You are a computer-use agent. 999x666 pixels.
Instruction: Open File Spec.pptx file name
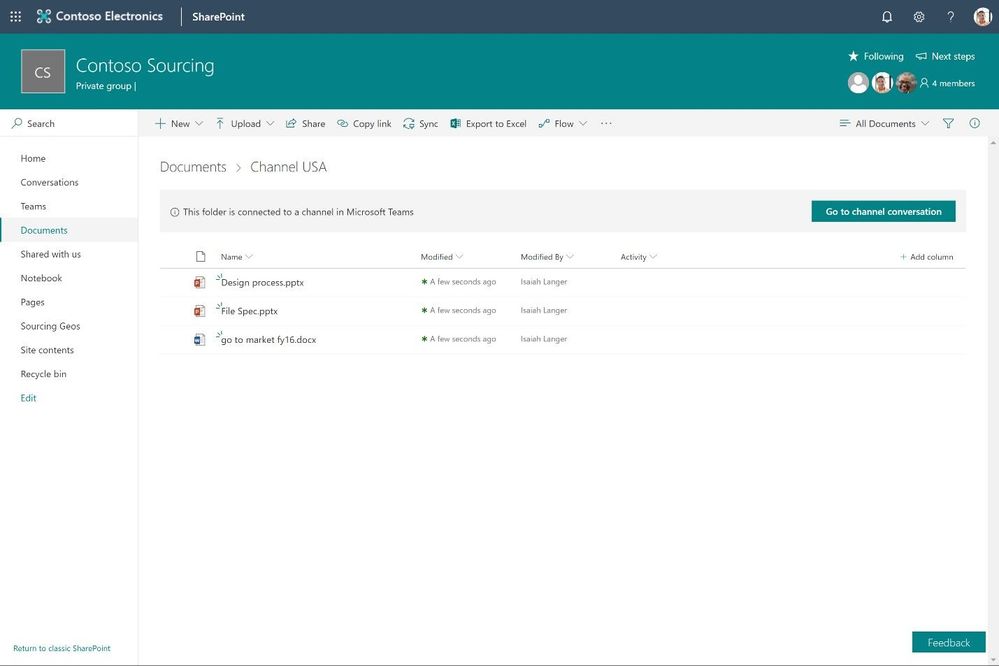249,311
